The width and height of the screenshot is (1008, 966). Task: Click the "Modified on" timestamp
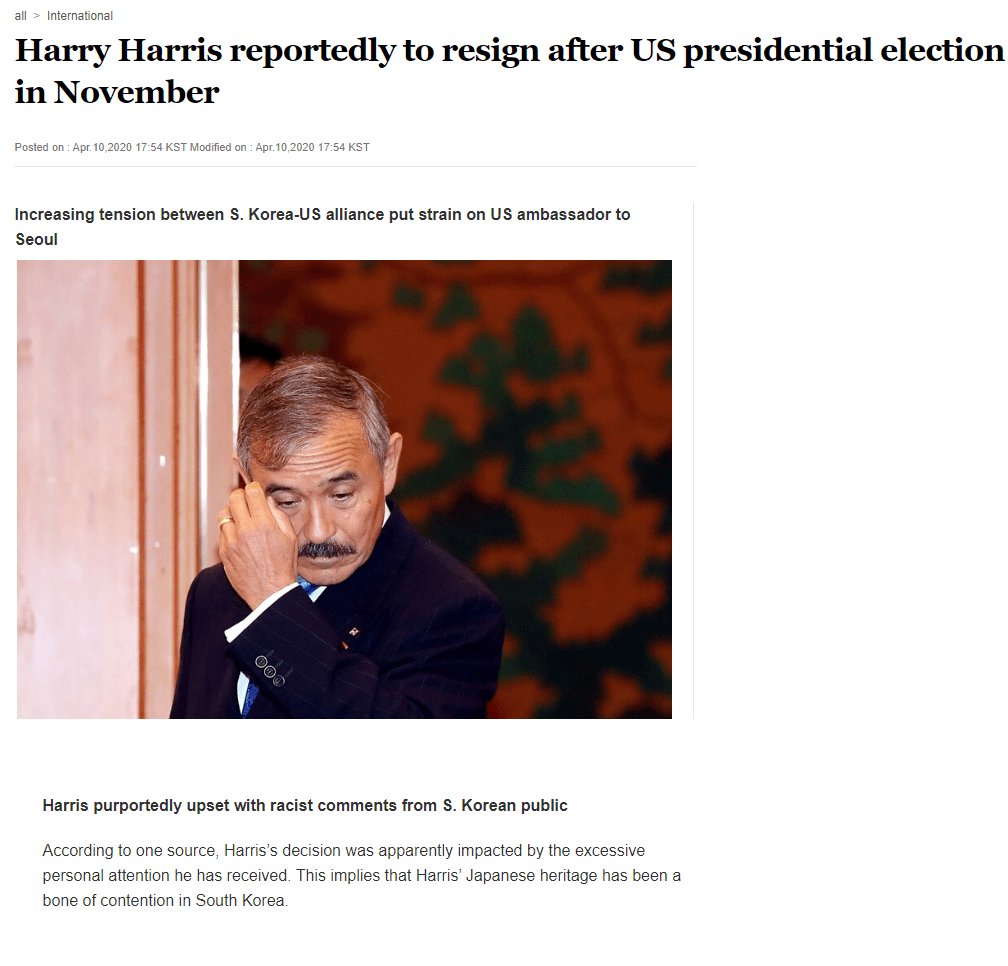pyautogui.click(x=280, y=147)
